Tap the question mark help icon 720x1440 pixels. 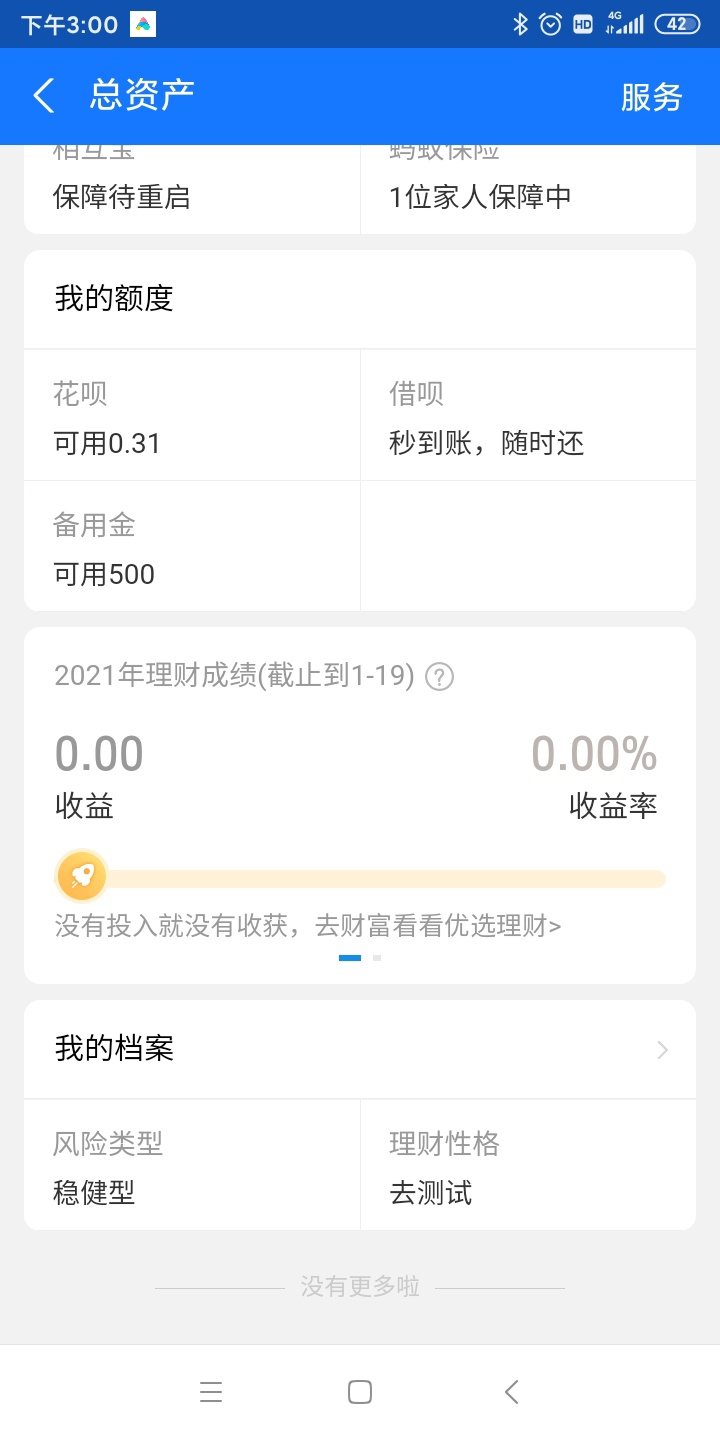click(439, 677)
